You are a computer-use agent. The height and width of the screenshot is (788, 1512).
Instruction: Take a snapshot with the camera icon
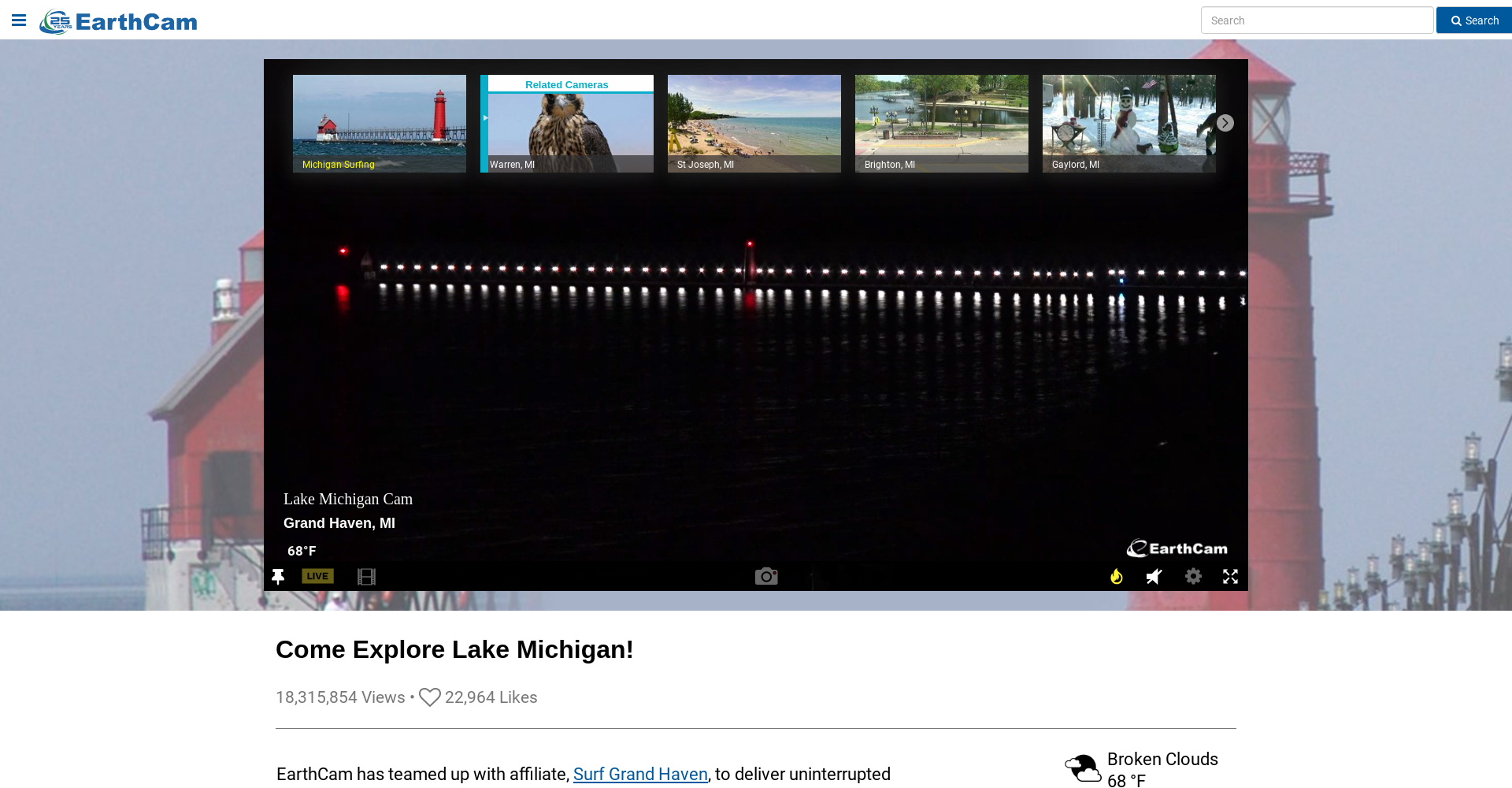pos(765,577)
